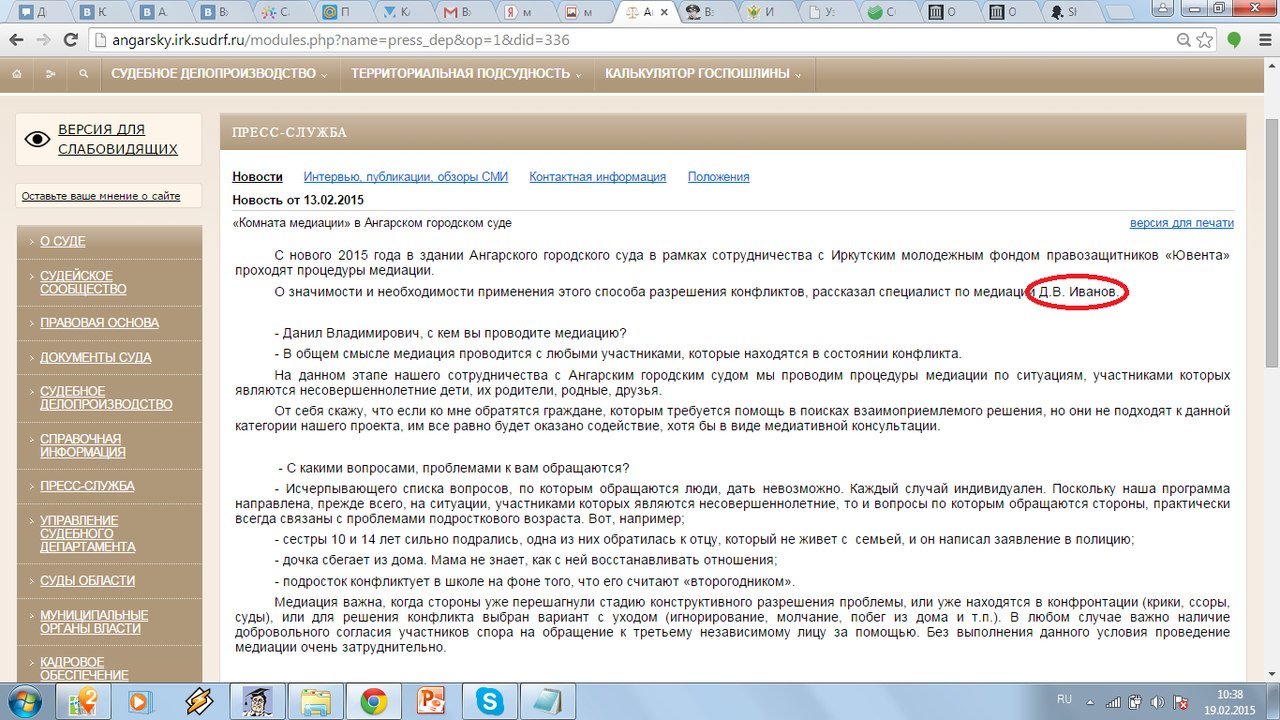This screenshot has height=720, width=1280.
Task: Reload the page with the refresh icon
Action: [x=70, y=41]
